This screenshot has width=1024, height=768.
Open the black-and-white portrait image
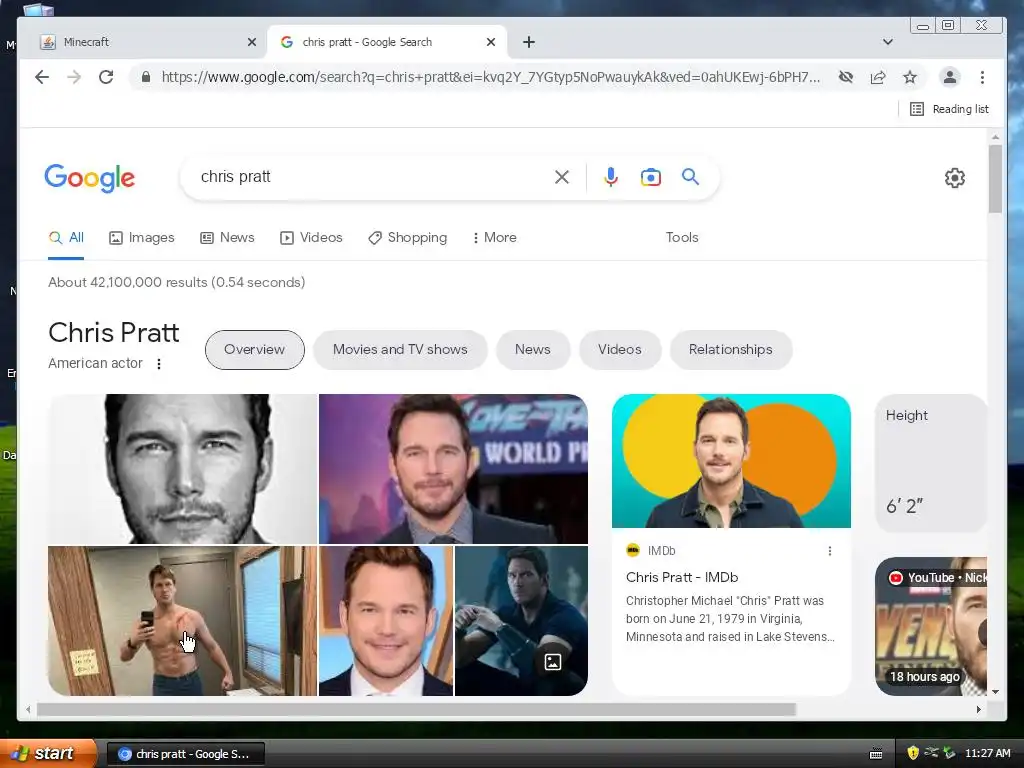(x=182, y=468)
